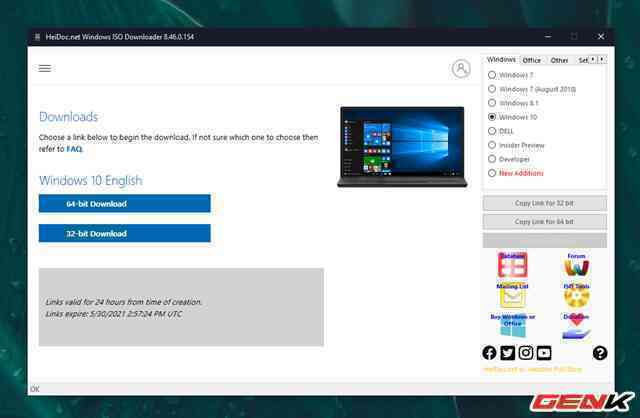Click the Windows 10 laptop image
Viewport: 640px width, 418px height.
[402, 146]
